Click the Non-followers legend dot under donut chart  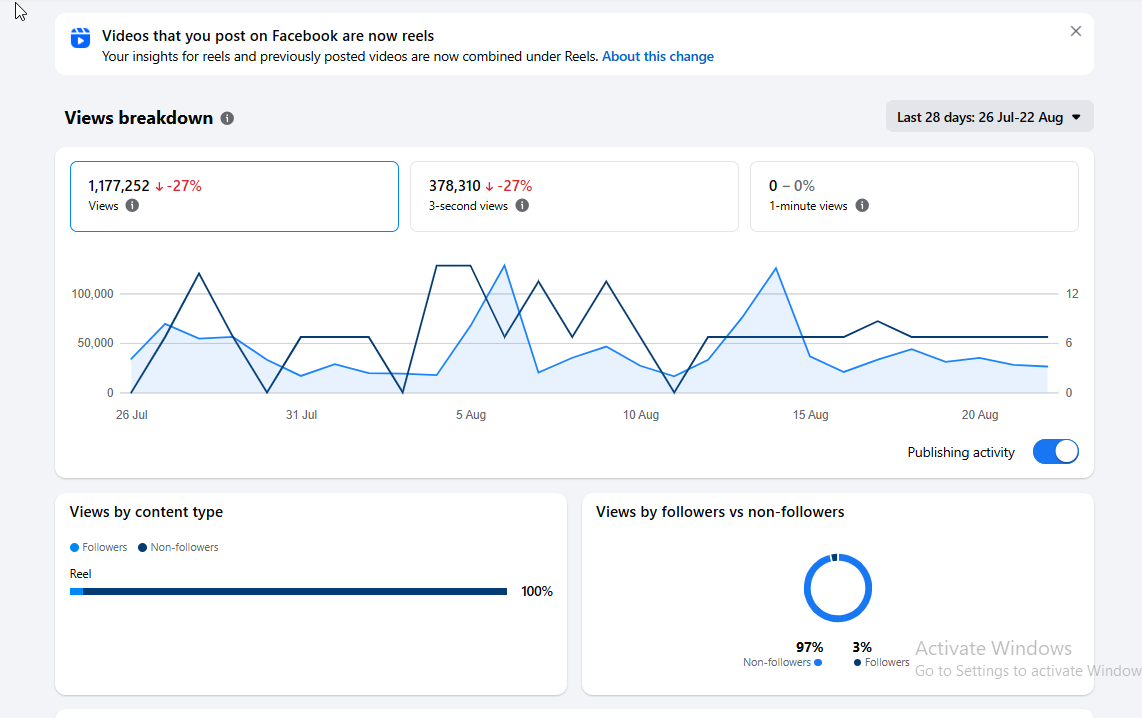click(x=818, y=662)
